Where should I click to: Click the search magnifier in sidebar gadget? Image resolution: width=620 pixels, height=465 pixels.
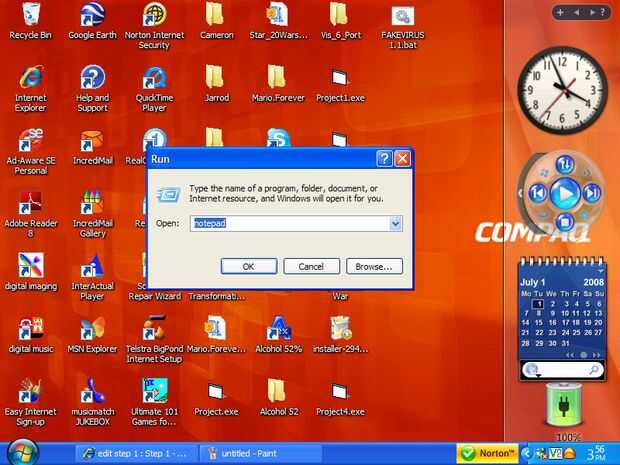tap(594, 370)
